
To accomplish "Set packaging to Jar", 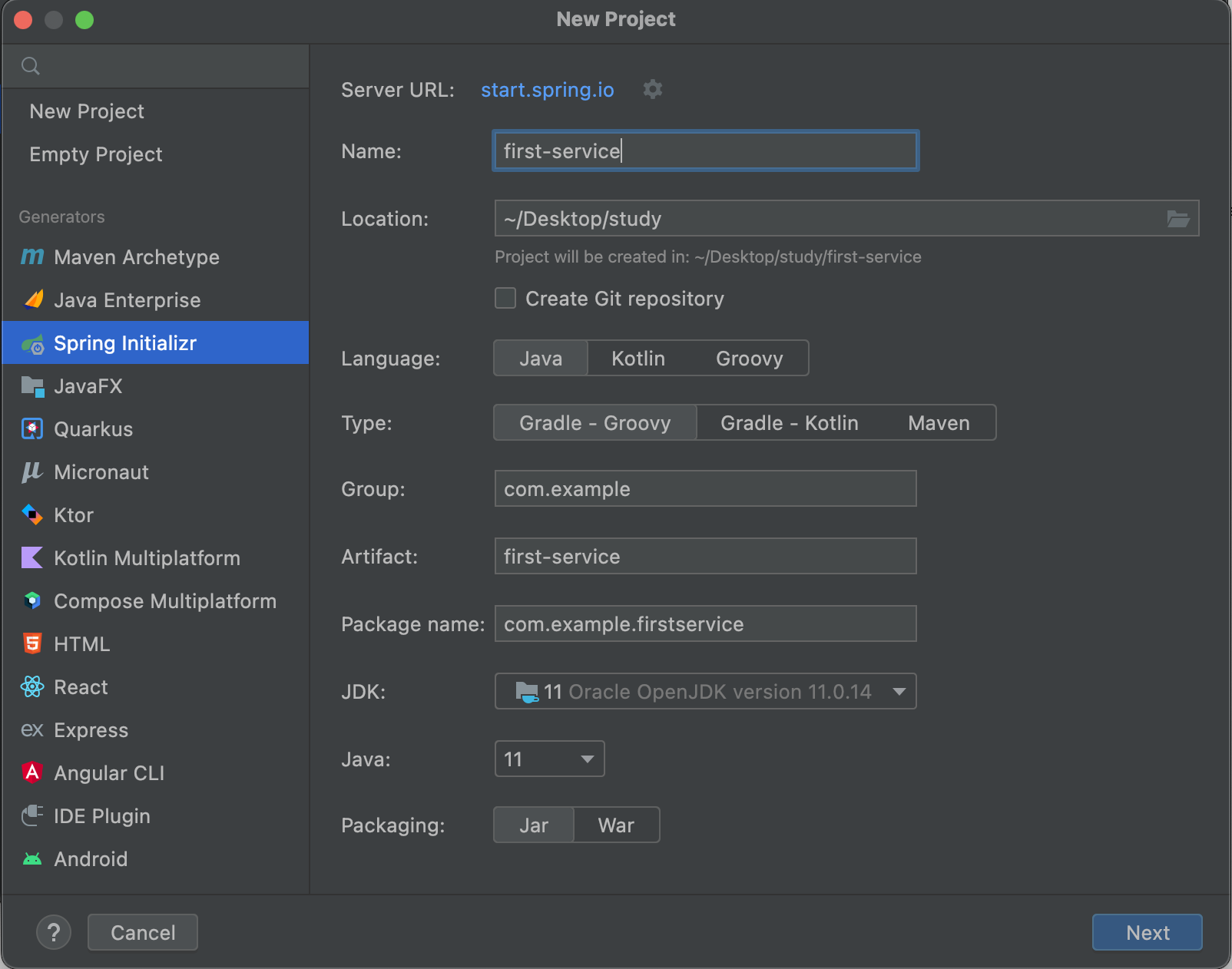I will point(534,825).
